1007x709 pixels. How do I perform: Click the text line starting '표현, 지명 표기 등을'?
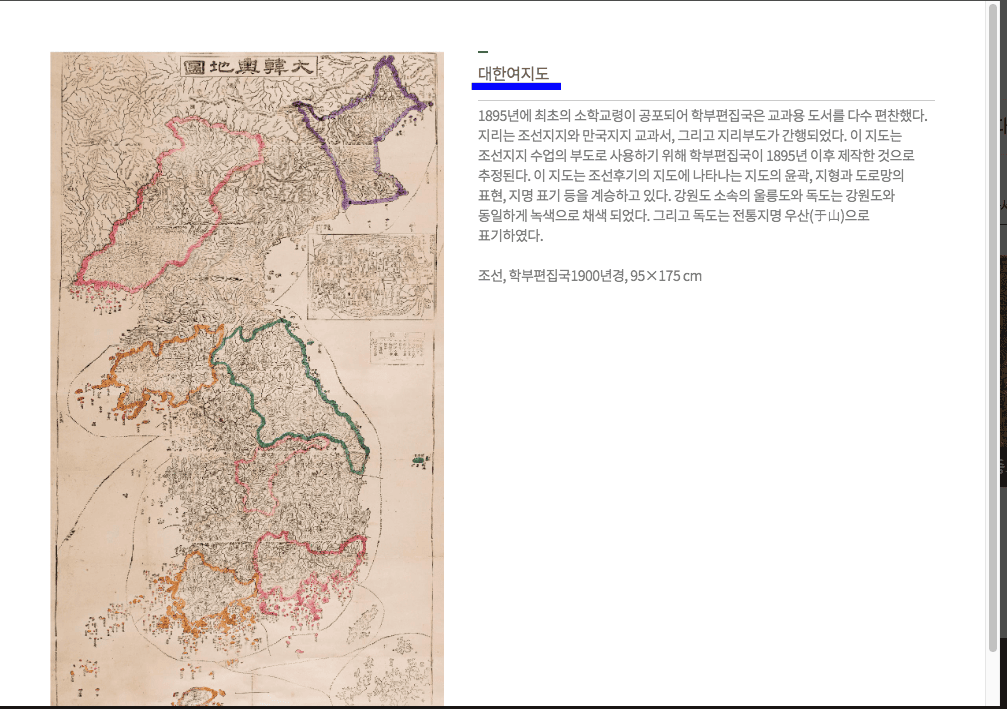pyautogui.click(x=687, y=196)
